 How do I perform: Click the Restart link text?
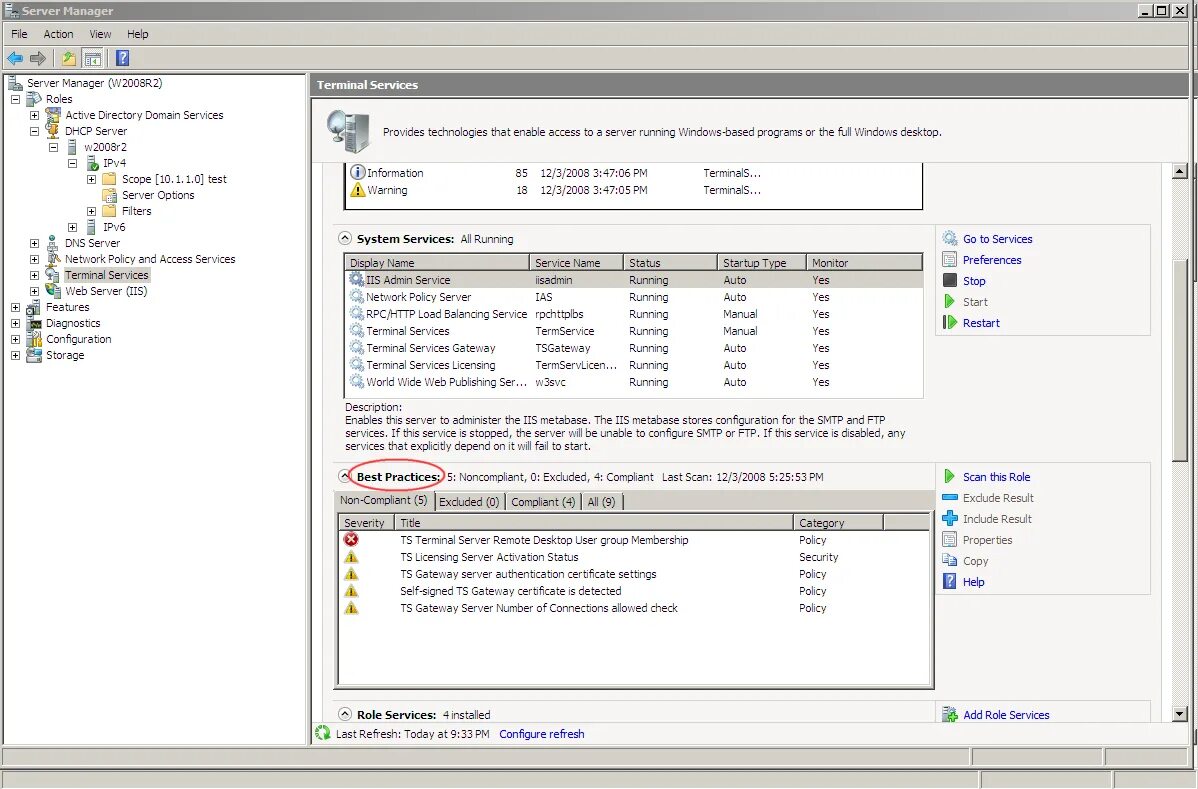(981, 323)
